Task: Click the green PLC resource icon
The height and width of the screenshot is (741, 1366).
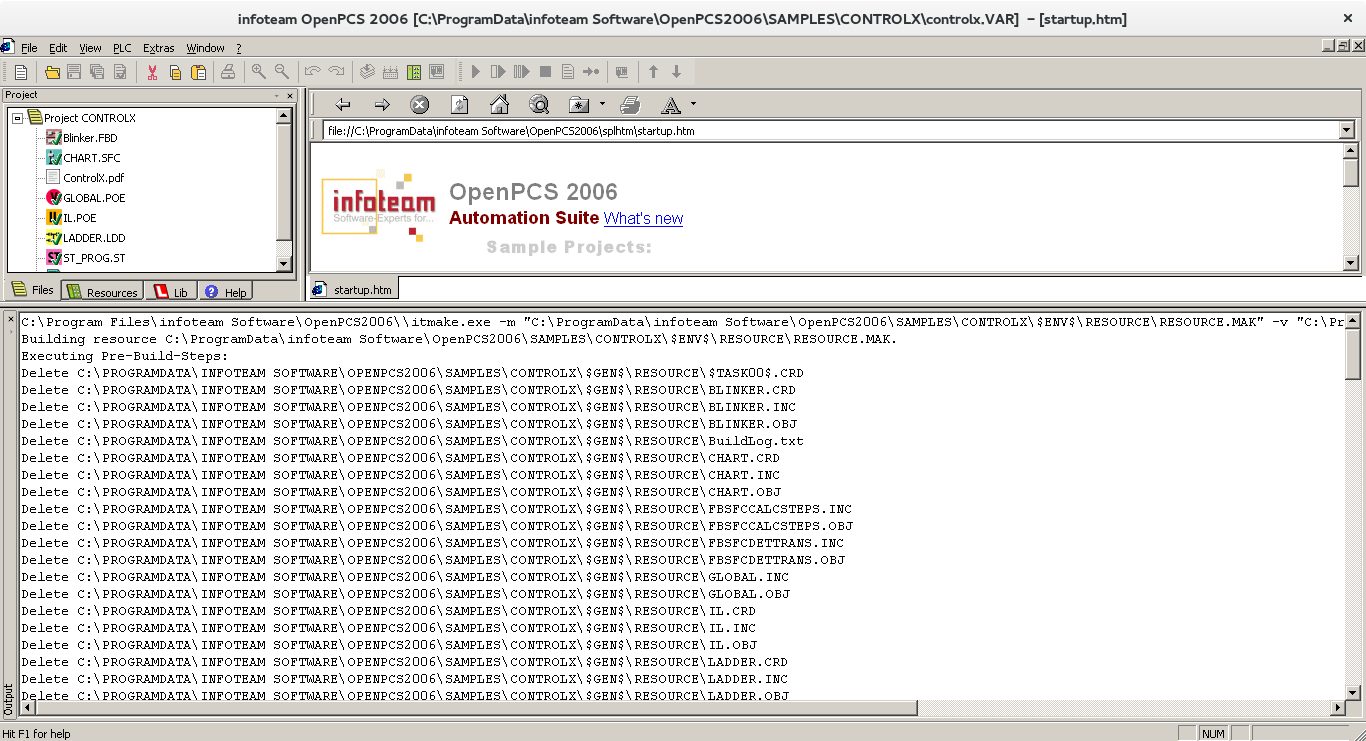Action: coord(413,72)
